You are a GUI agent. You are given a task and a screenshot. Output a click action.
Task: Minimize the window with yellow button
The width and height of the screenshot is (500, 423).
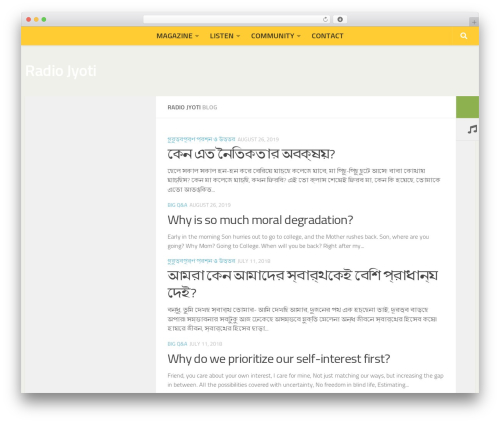tap(36, 19)
